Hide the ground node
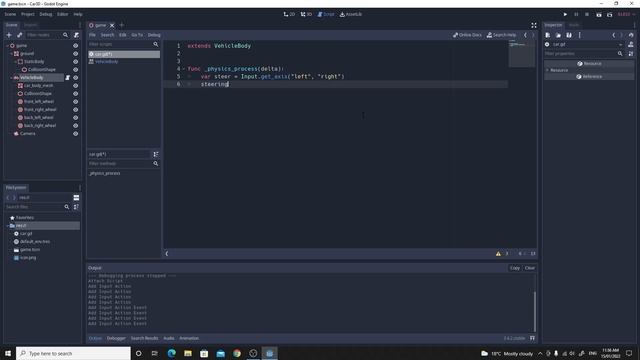Image resolution: width=640 pixels, height=360 pixels. tap(76, 53)
